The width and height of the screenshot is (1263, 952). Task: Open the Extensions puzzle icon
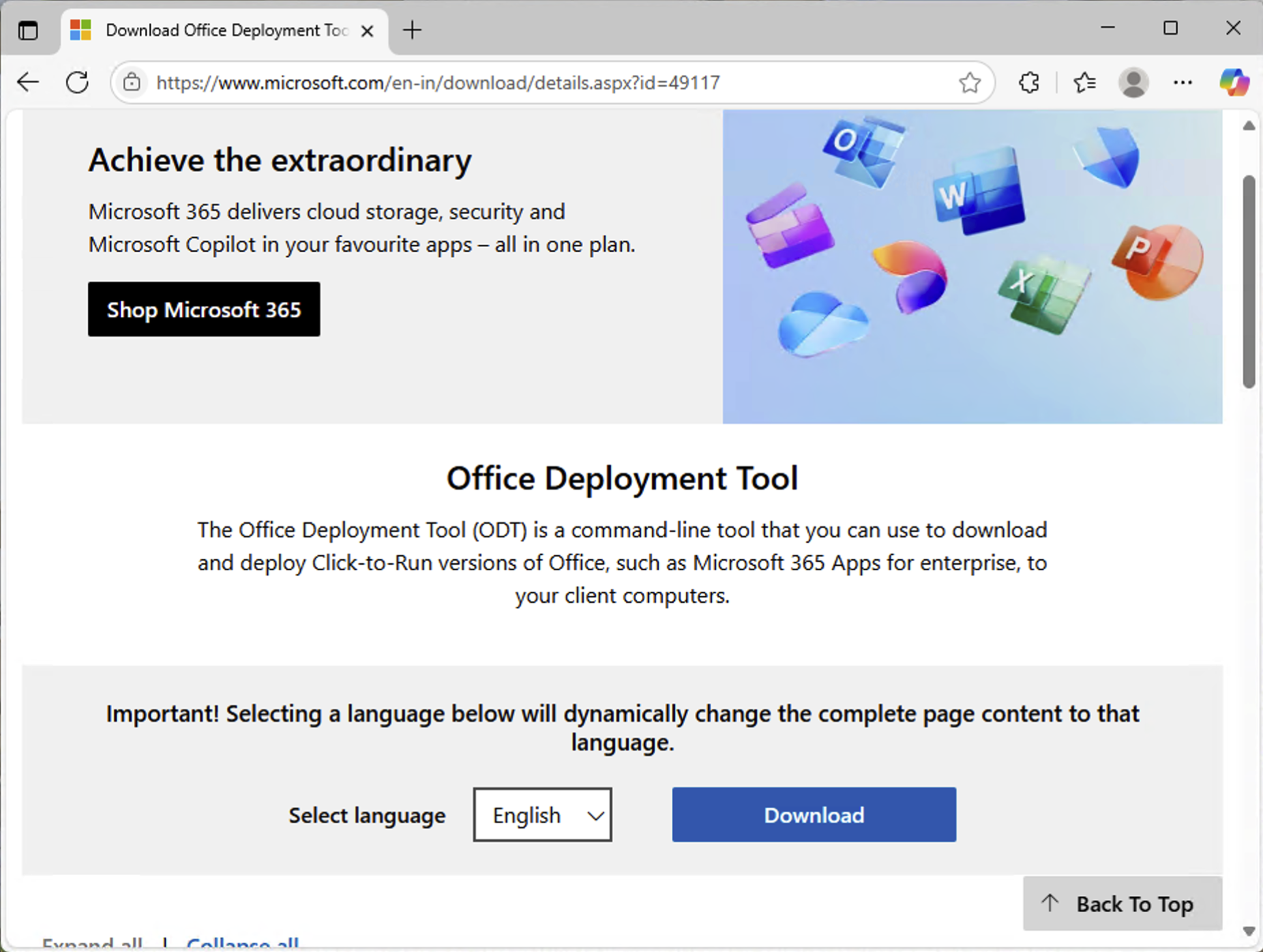tap(1028, 83)
